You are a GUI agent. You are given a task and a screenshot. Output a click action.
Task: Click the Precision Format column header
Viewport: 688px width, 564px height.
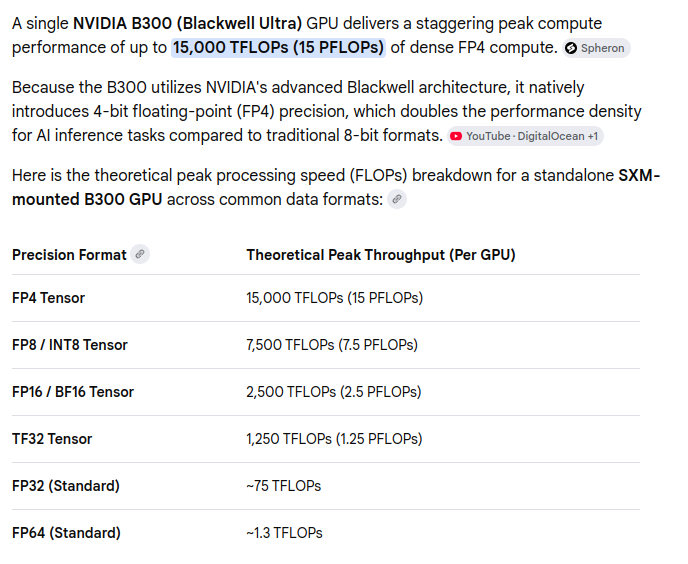tap(69, 255)
